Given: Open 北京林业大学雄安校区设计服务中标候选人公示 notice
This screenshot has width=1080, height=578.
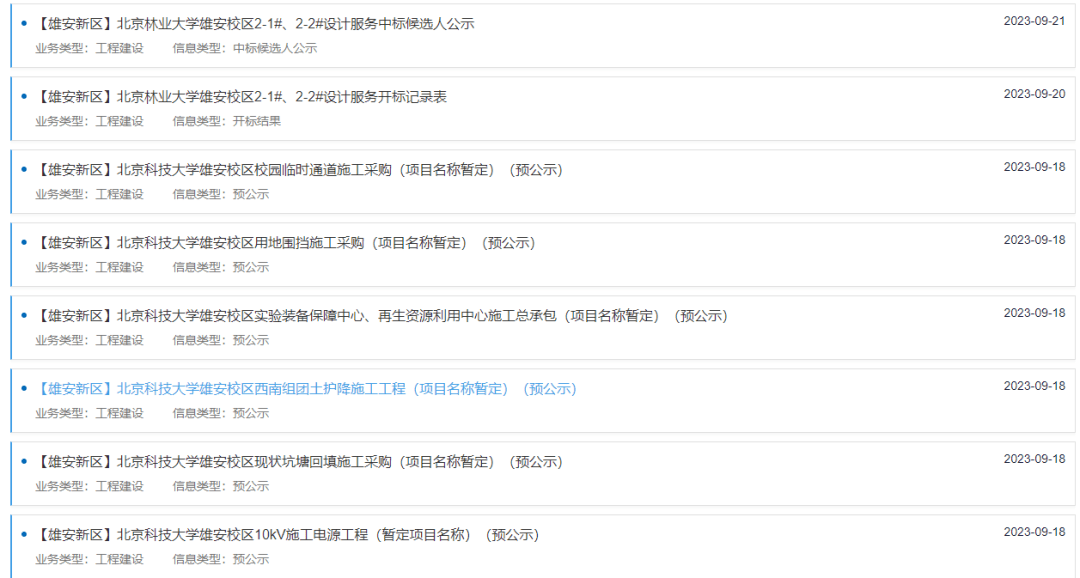Looking at the screenshot, I should (x=255, y=24).
